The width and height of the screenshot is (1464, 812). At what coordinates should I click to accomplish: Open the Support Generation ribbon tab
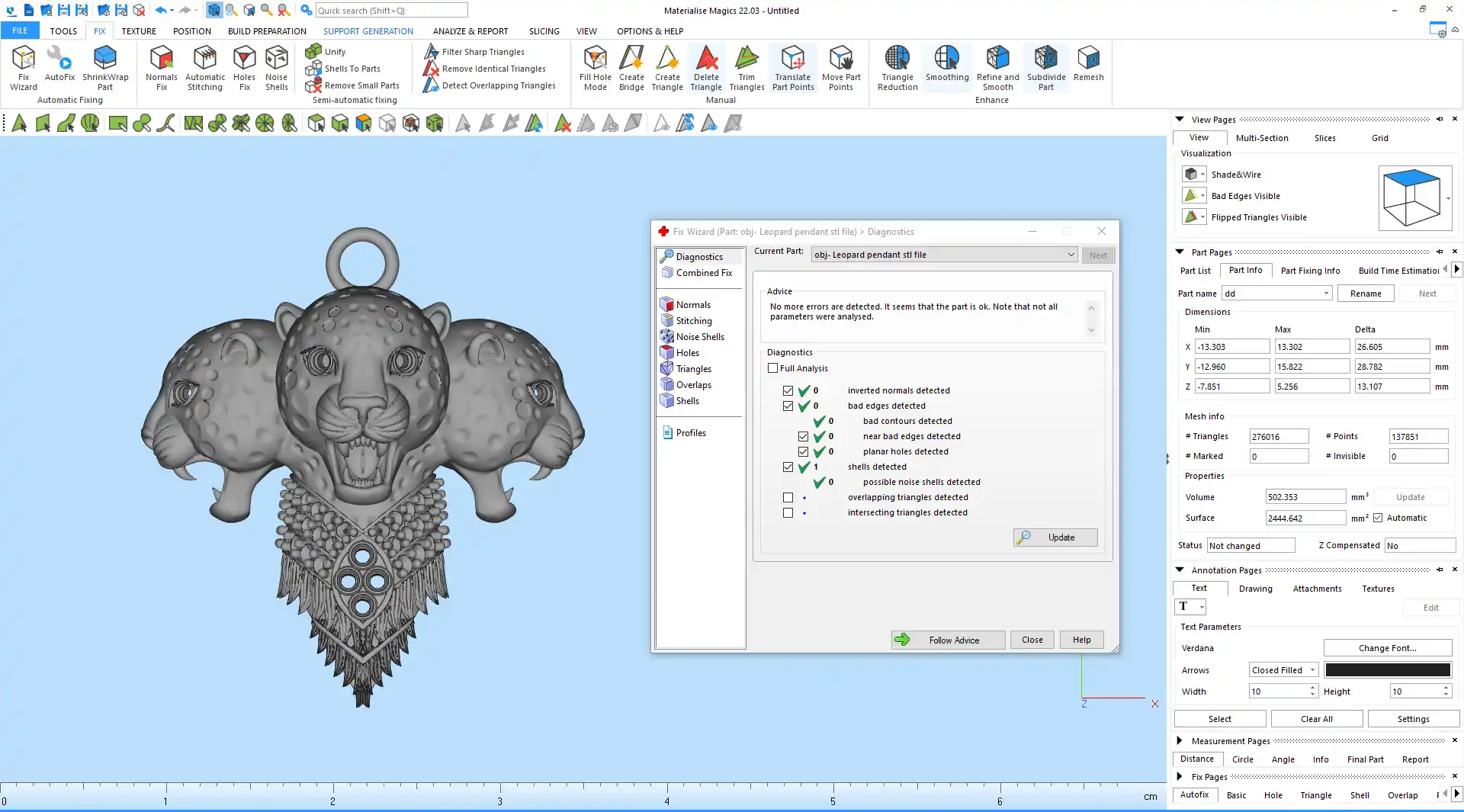tap(368, 31)
